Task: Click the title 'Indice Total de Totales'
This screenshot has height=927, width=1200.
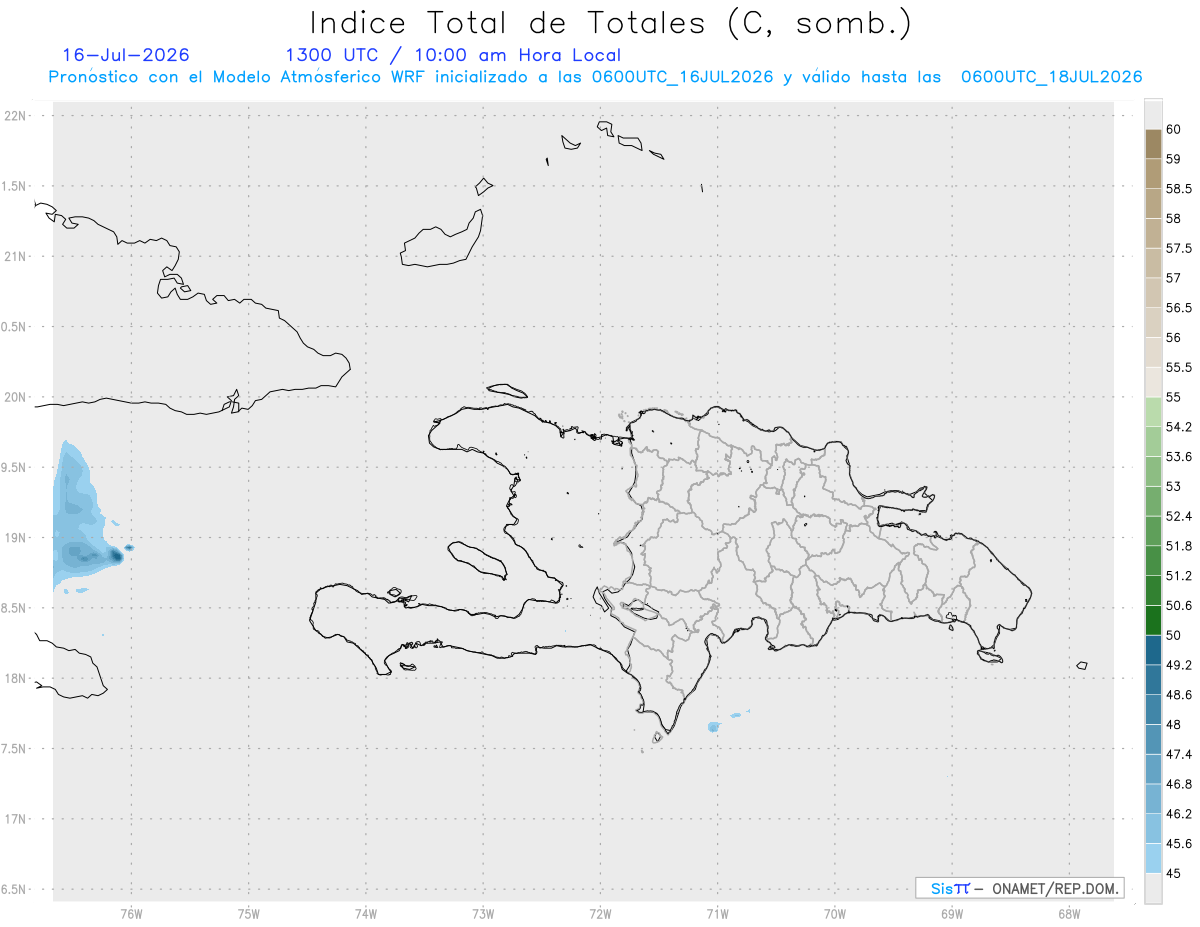Action: click(x=511, y=21)
